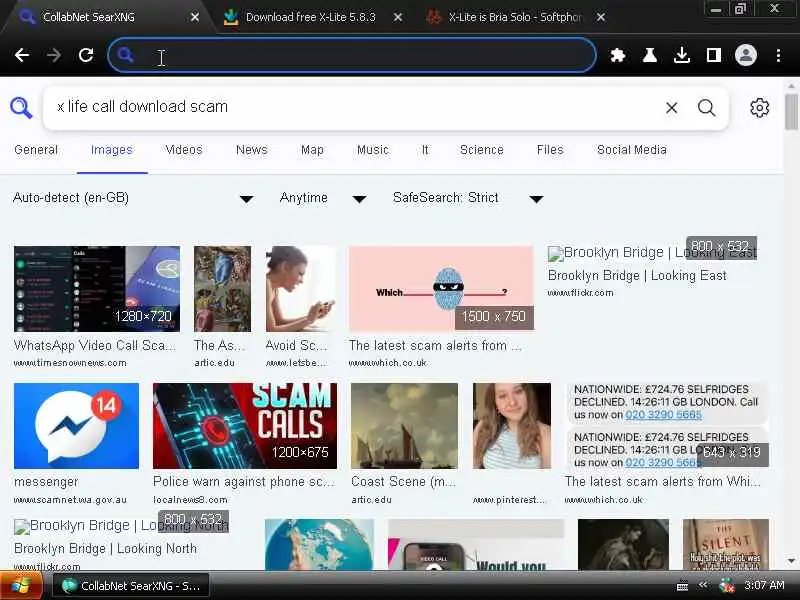This screenshot has height=600, width=800.
Task: Open the browser three-dot menu
Action: coord(778,55)
